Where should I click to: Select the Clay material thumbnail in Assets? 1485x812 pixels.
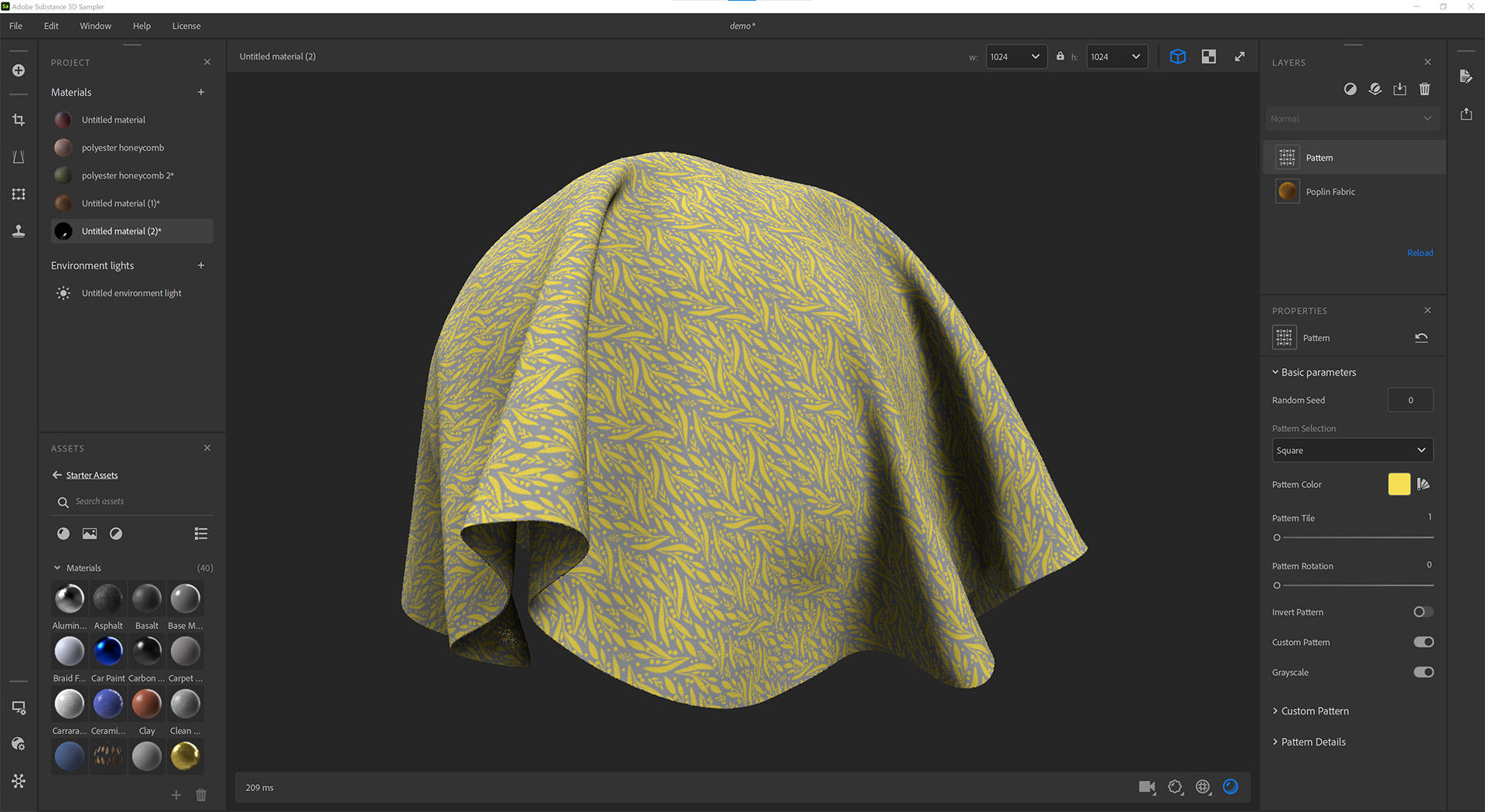[x=146, y=704]
